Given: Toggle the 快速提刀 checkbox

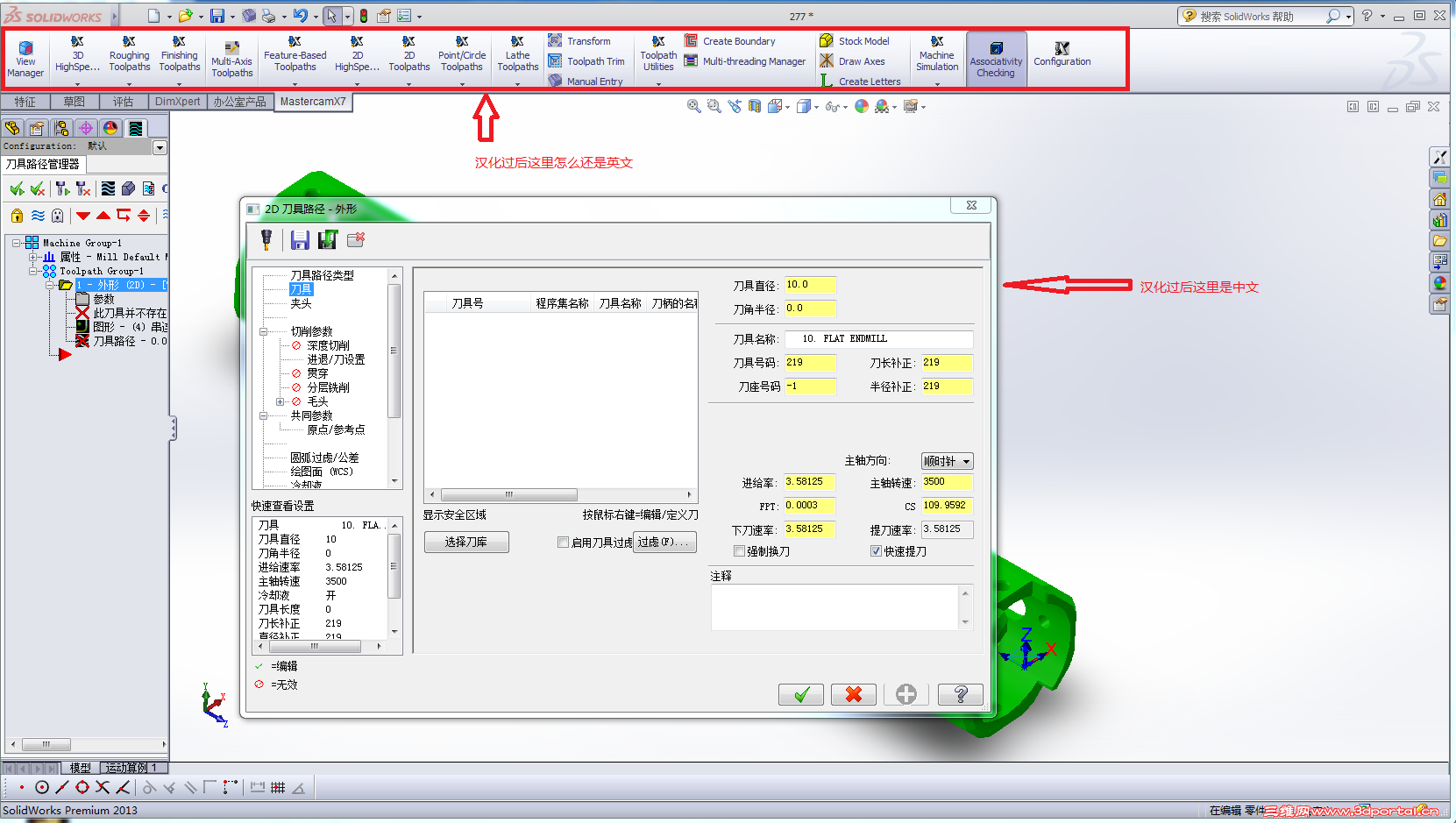Looking at the screenshot, I should (876, 551).
